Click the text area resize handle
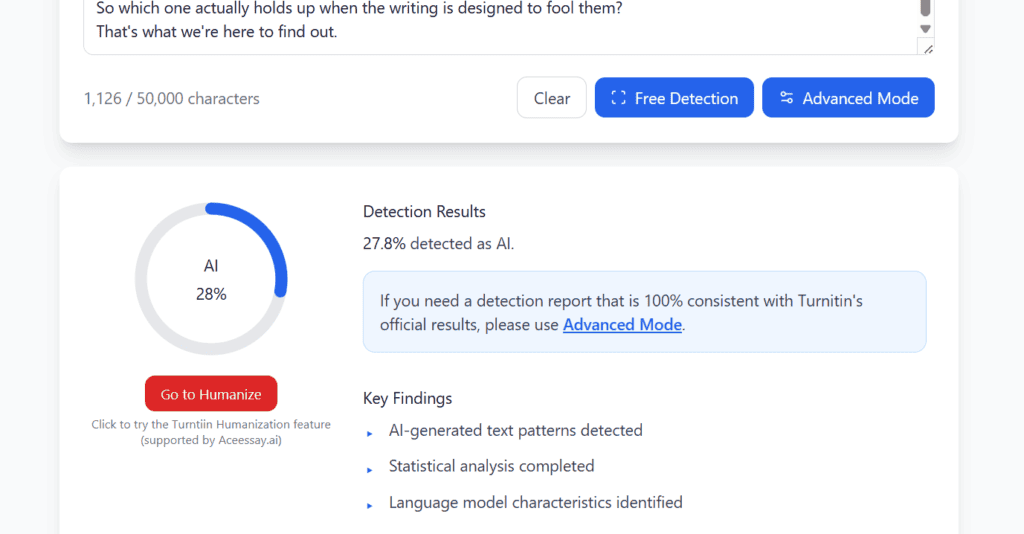Image resolution: width=1024 pixels, height=534 pixels. [x=927, y=48]
